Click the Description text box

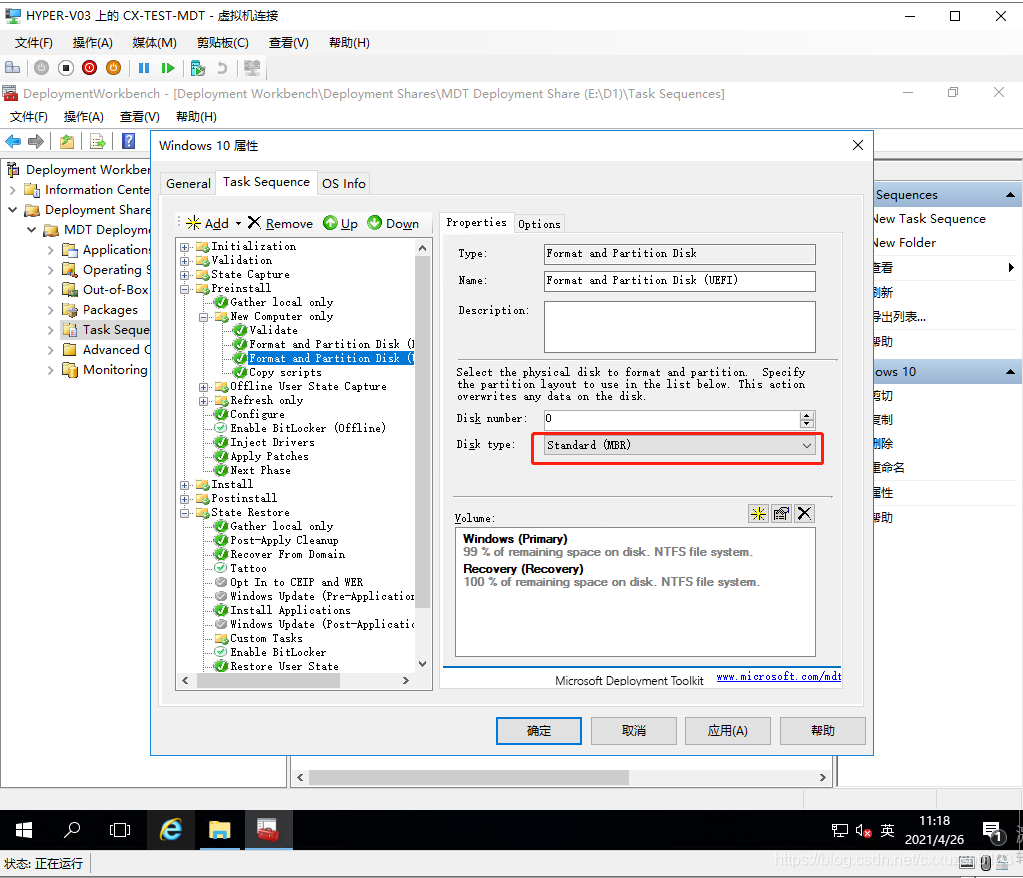680,327
